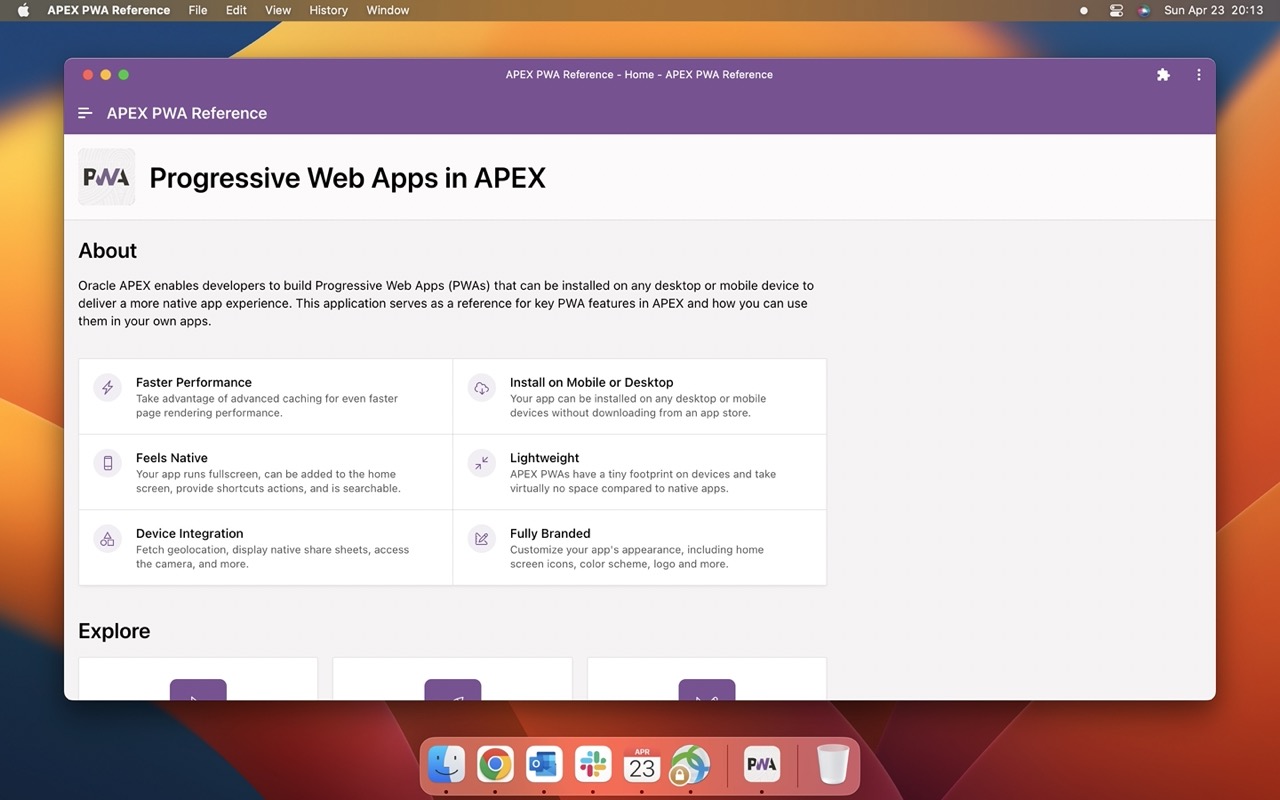Click the Install on Mobile cloud icon
The image size is (1280, 800).
[482, 388]
